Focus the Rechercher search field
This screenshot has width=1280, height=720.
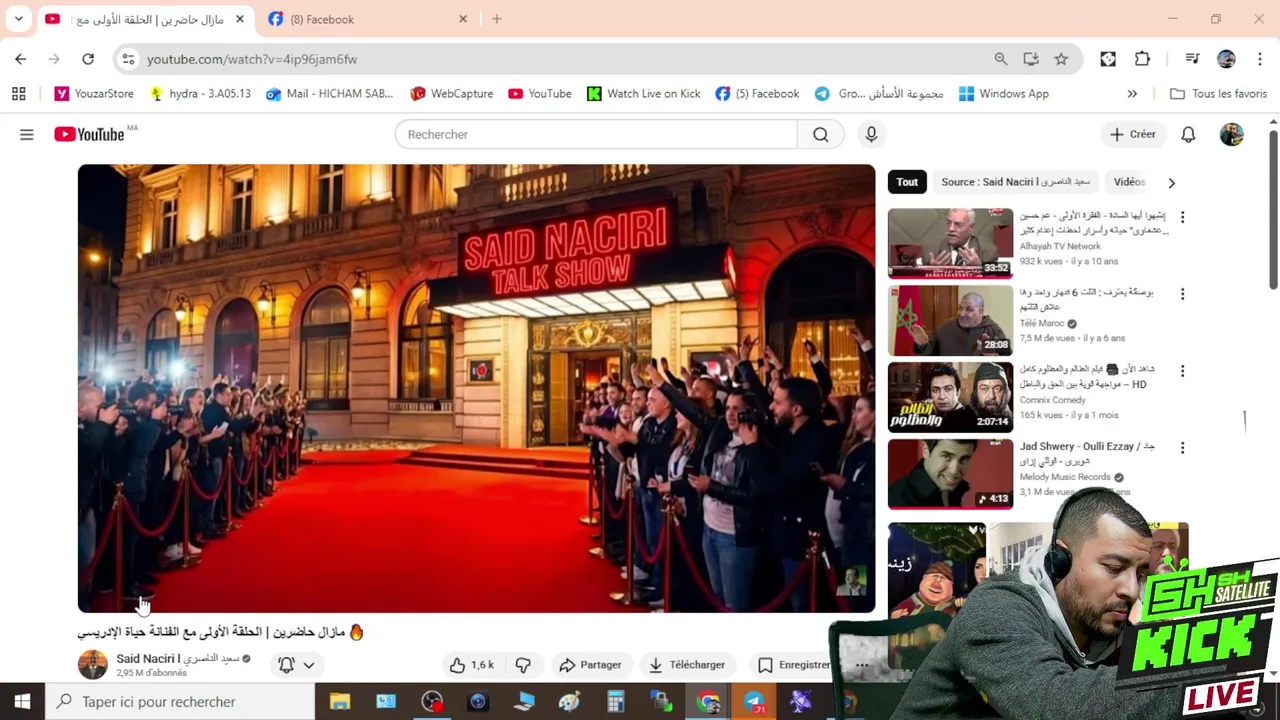point(596,134)
